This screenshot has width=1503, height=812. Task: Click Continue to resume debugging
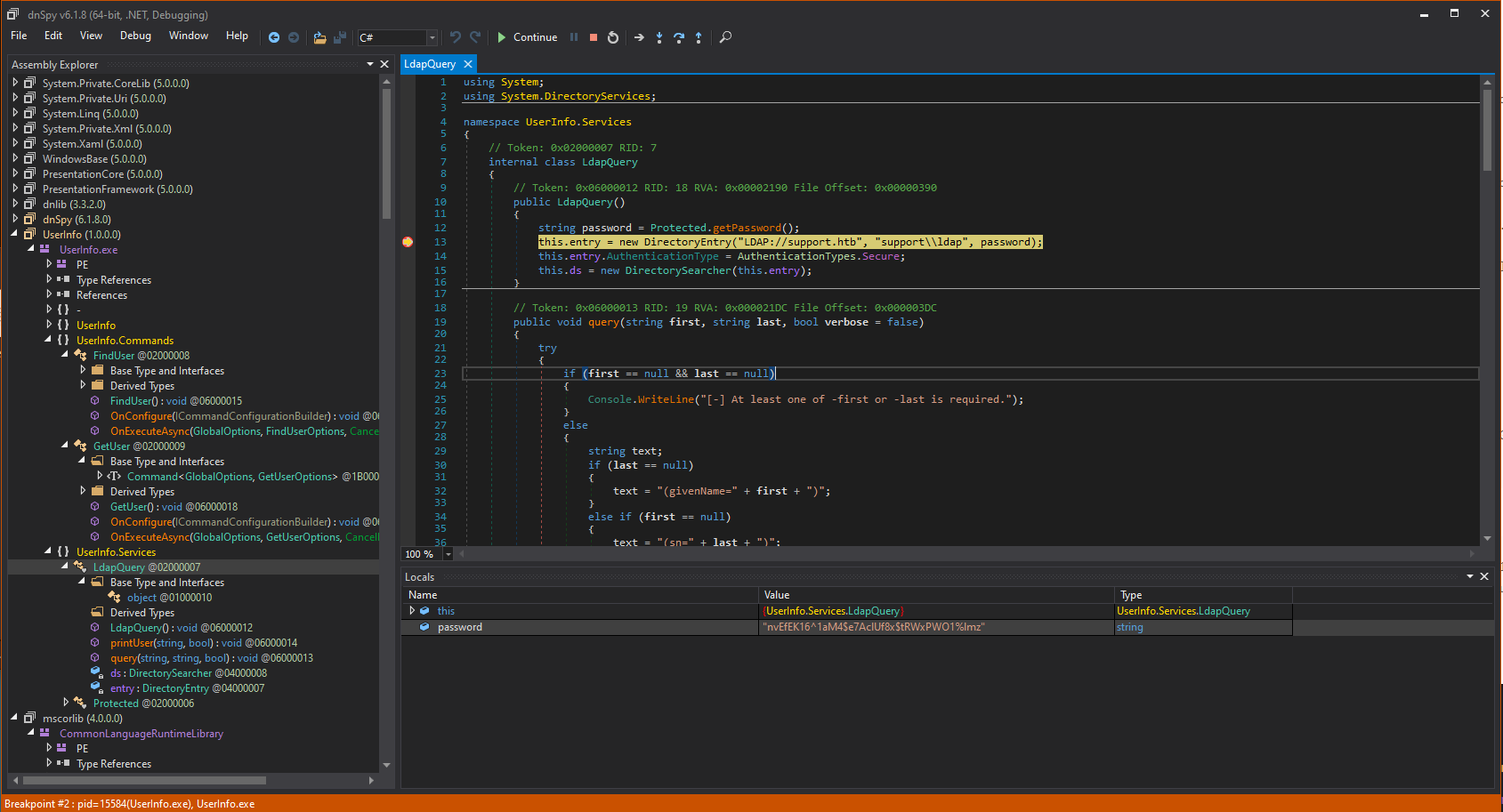[527, 37]
